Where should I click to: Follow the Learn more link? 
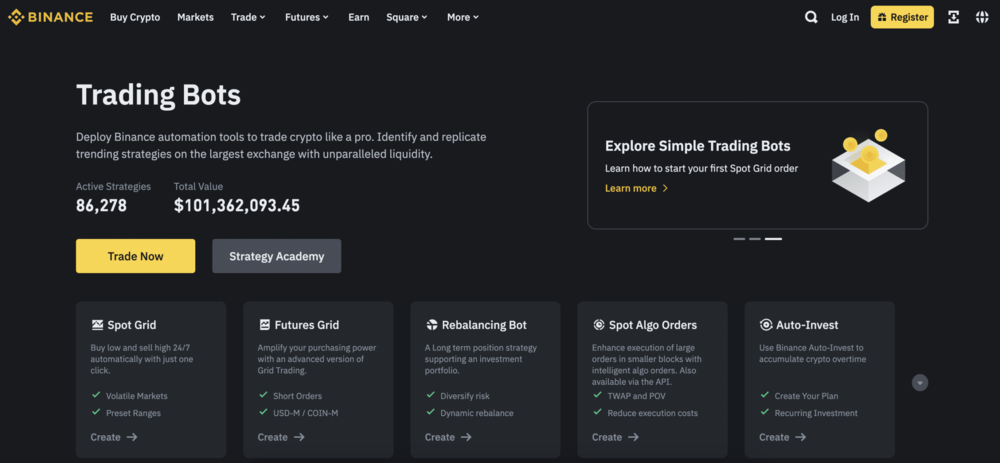point(636,188)
